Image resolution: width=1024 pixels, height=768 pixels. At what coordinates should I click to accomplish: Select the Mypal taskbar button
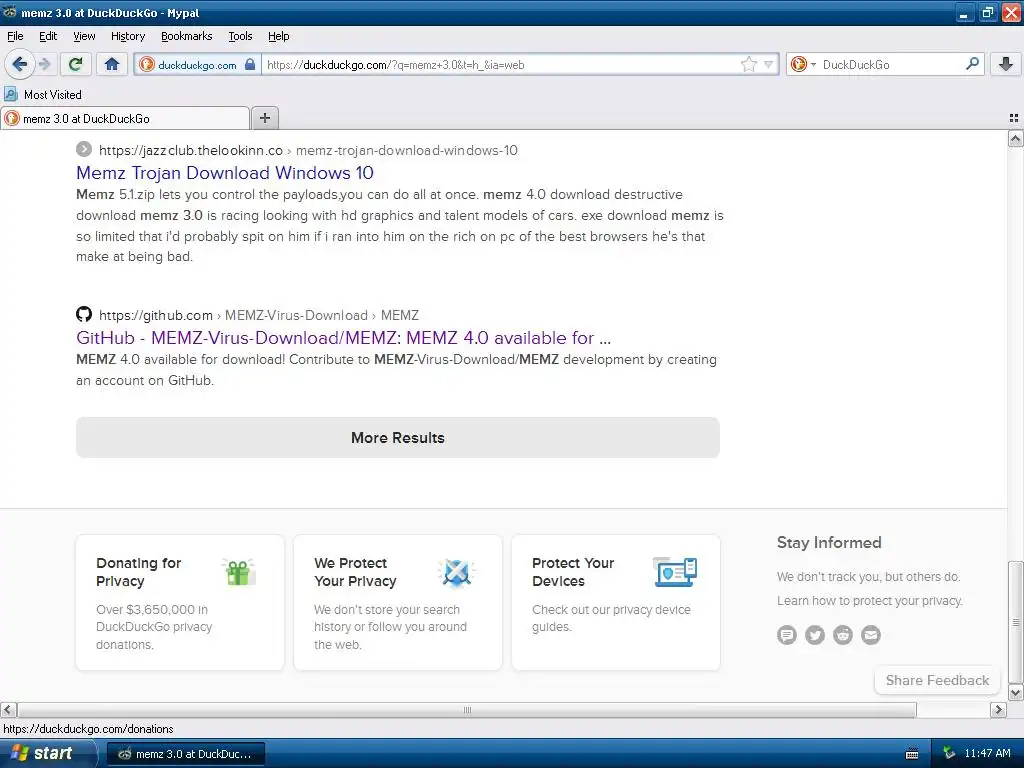[x=186, y=754]
